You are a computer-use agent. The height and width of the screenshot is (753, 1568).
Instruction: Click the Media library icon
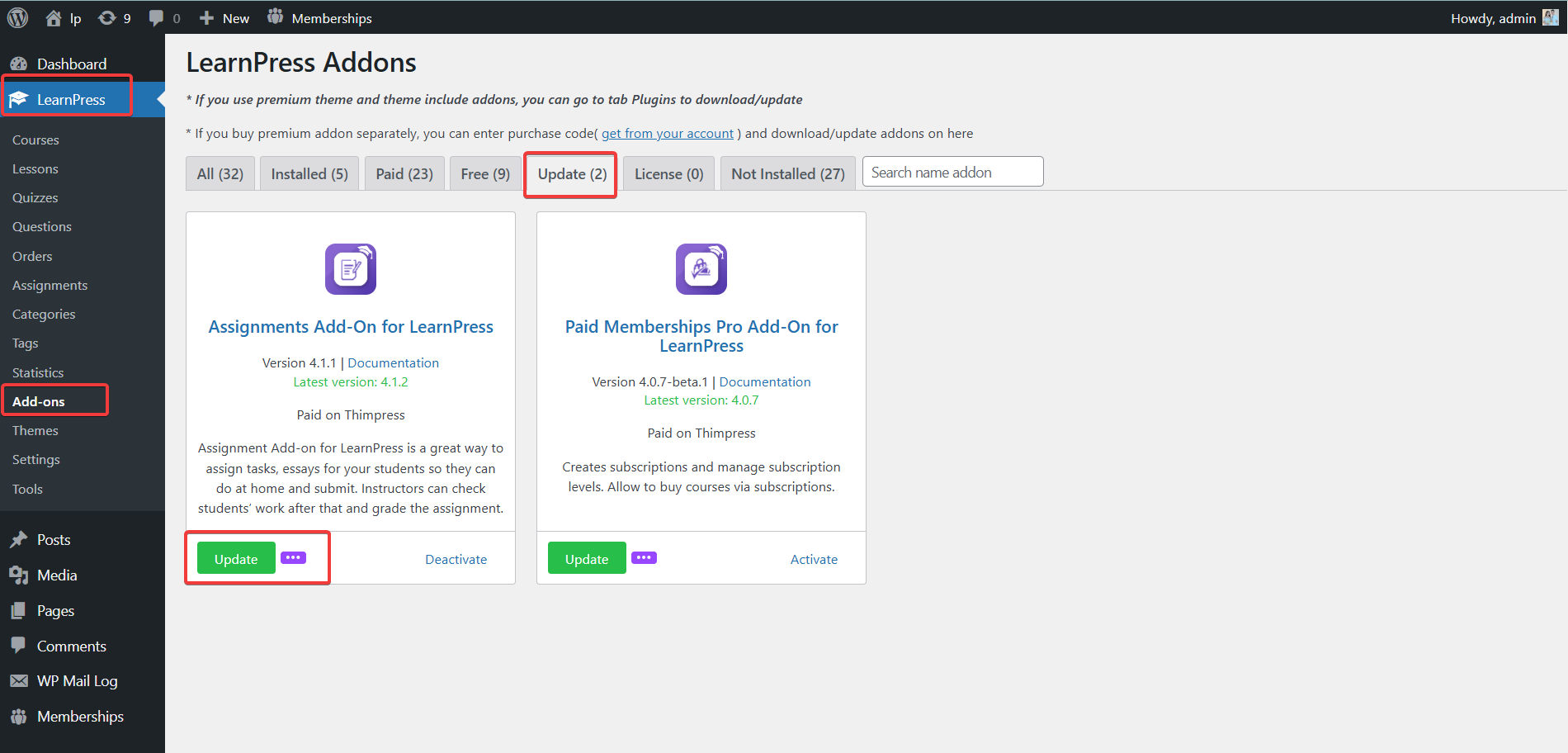(x=19, y=575)
